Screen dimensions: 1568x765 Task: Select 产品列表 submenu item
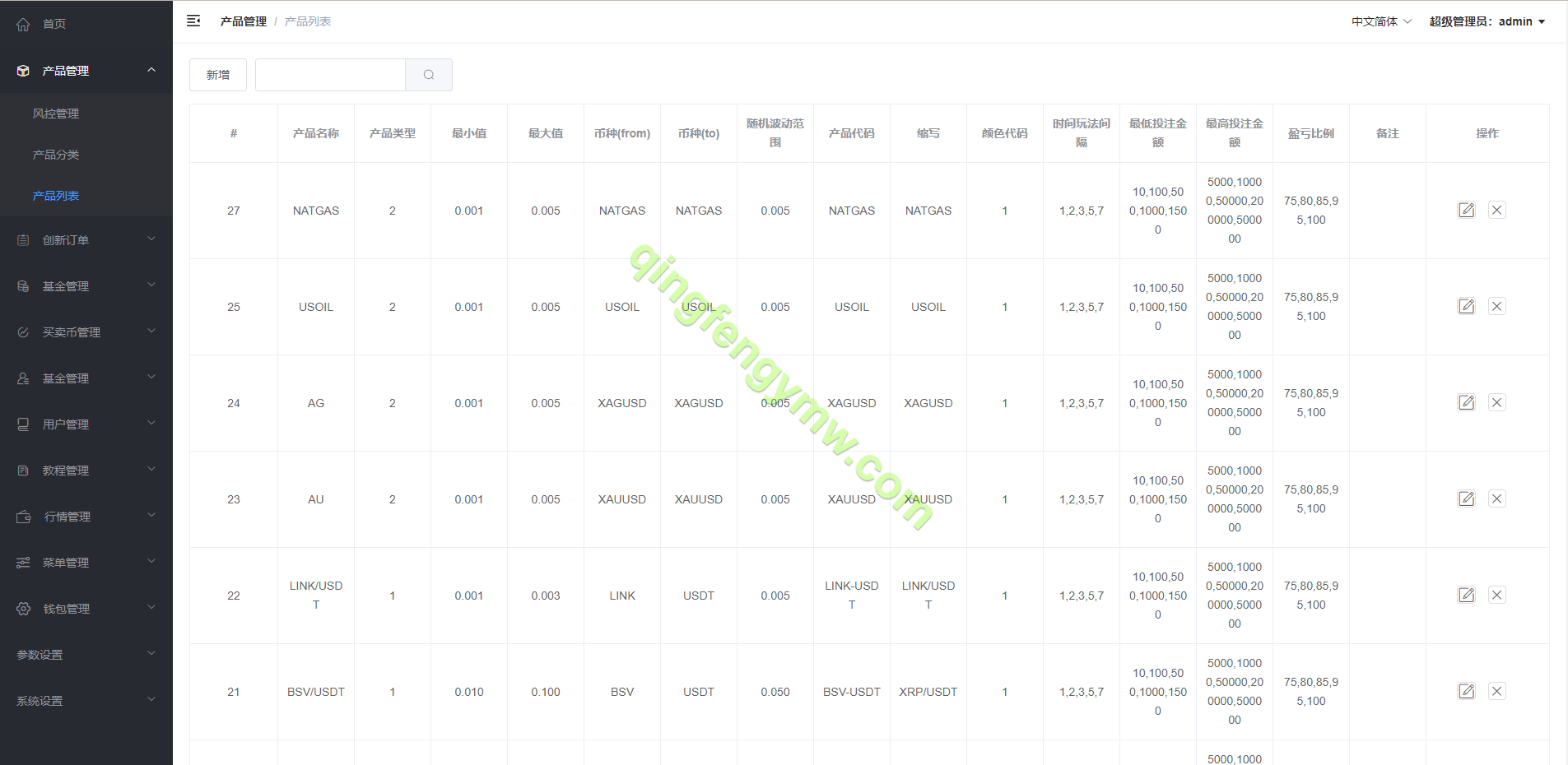(x=86, y=196)
